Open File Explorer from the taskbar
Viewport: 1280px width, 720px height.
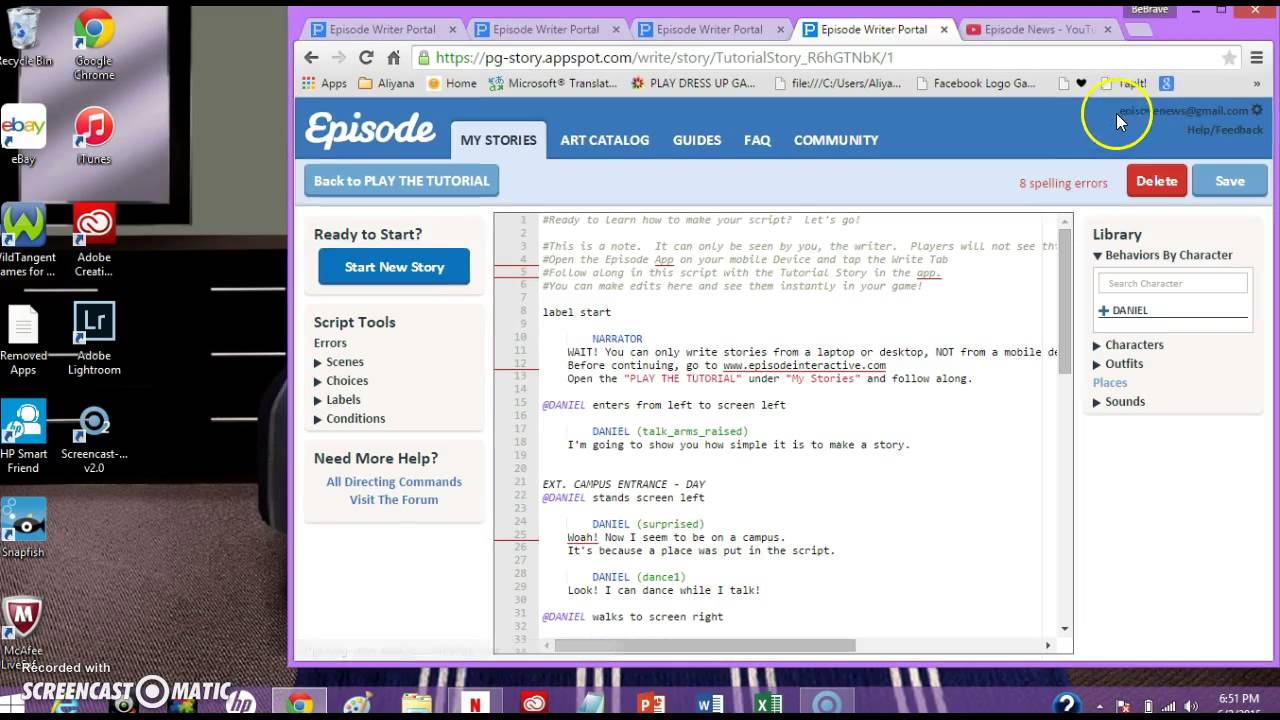pyautogui.click(x=417, y=703)
